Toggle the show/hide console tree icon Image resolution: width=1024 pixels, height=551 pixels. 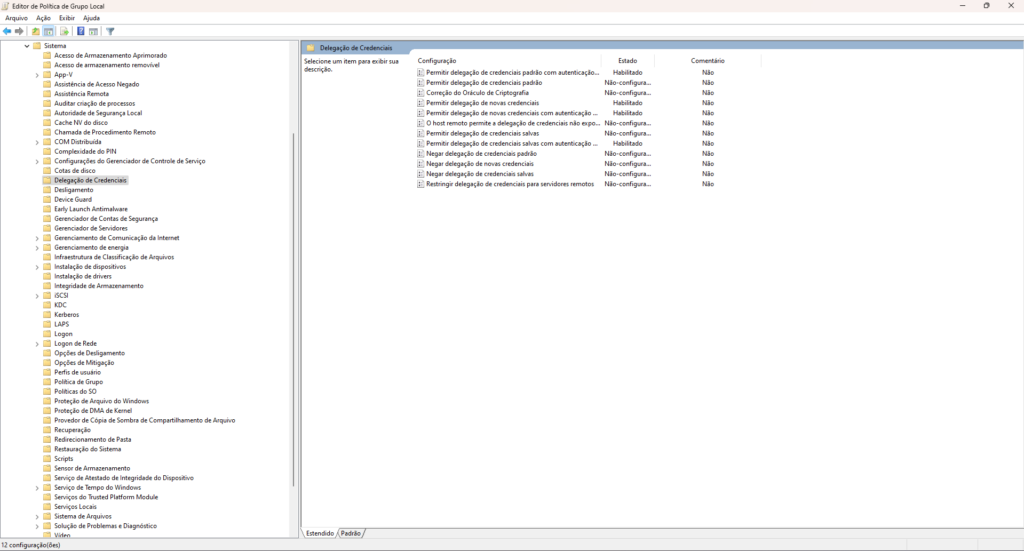[x=49, y=31]
